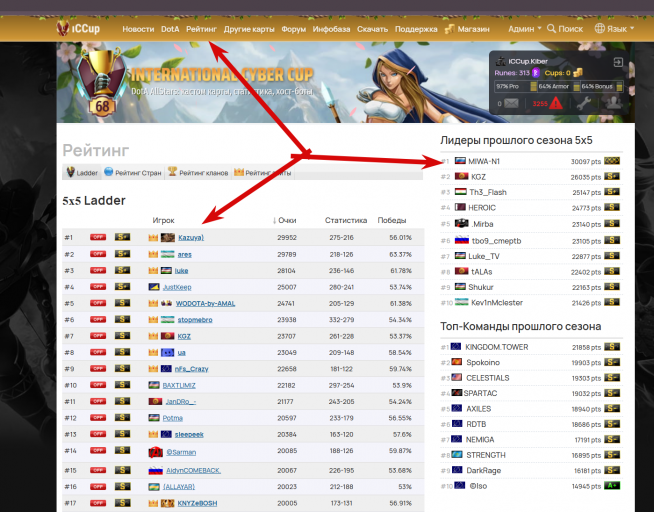Expand the Язык language dropdown
Viewport: 654px width, 512px height.
pyautogui.click(x=614, y=29)
